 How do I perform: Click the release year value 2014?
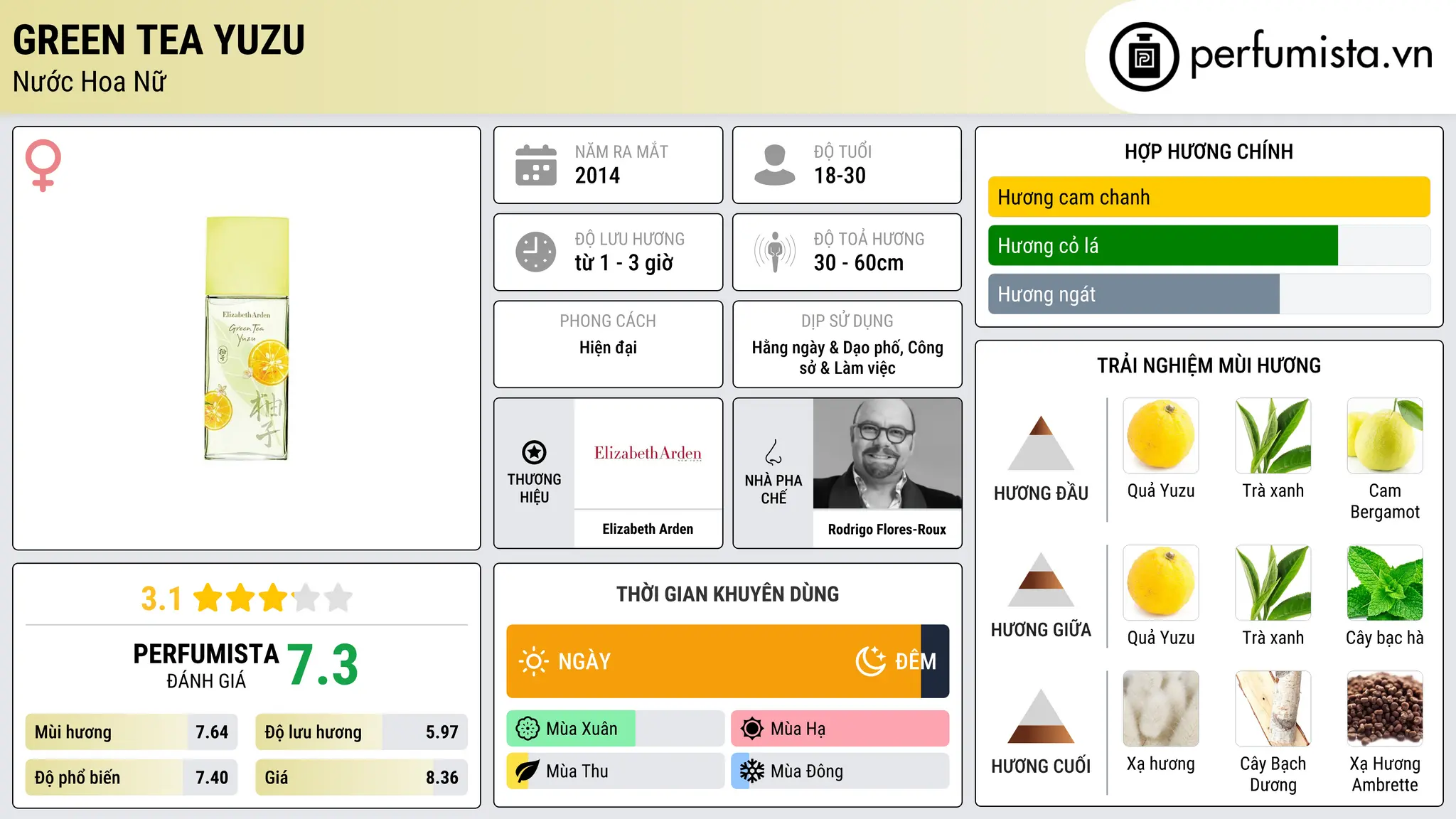(x=597, y=176)
